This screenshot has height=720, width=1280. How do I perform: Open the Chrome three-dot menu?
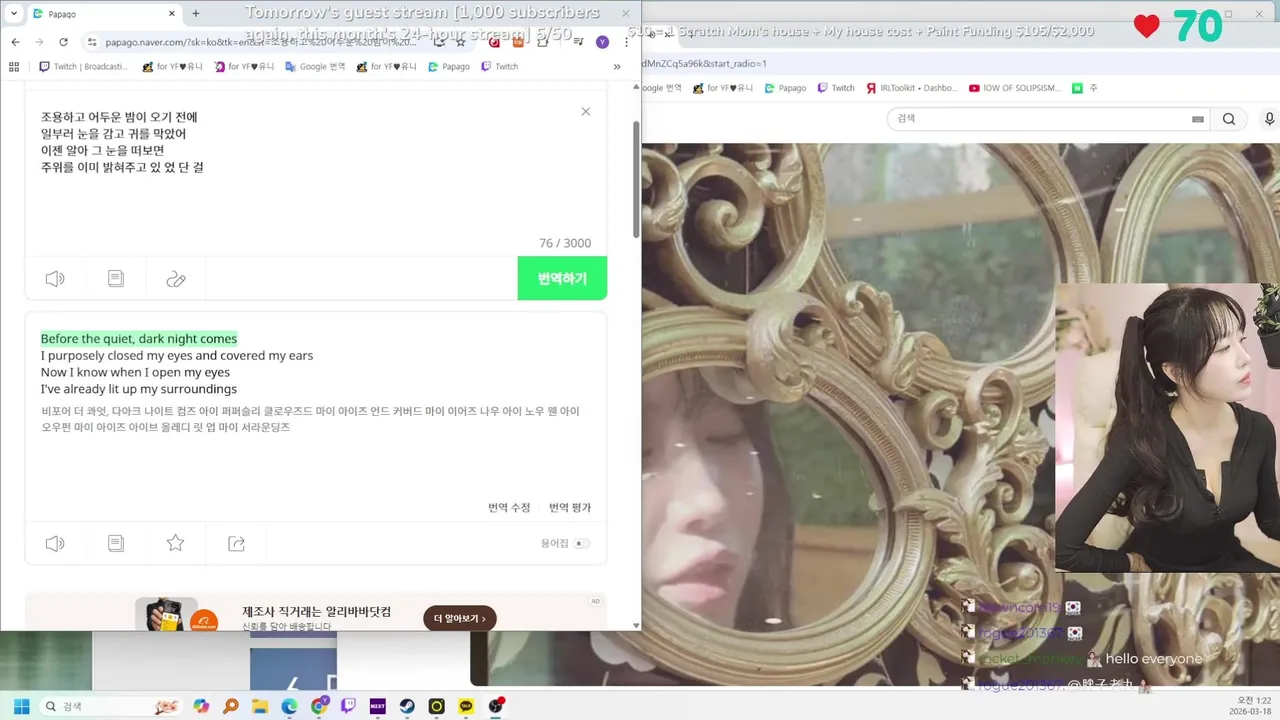[x=626, y=42]
